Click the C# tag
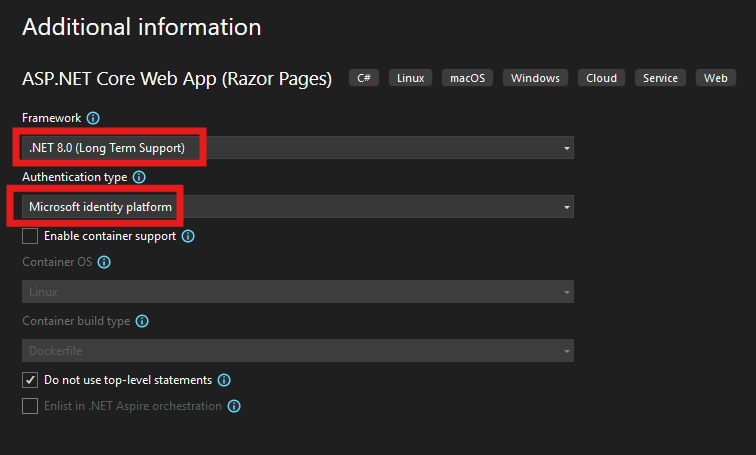This screenshot has width=756, height=455. 364,78
